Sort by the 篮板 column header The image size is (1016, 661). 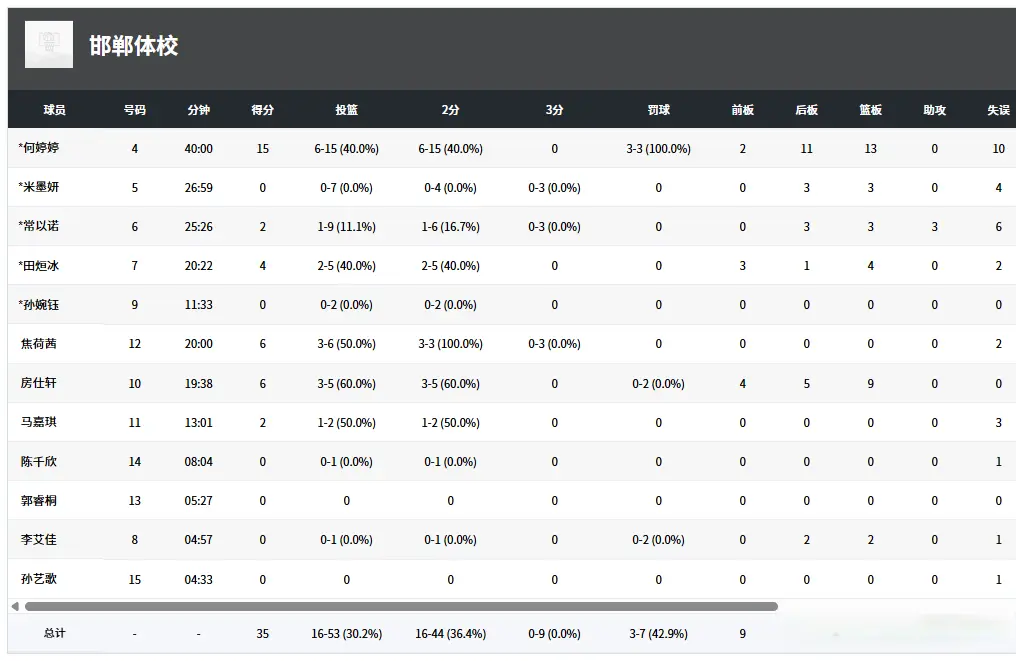tap(870, 110)
